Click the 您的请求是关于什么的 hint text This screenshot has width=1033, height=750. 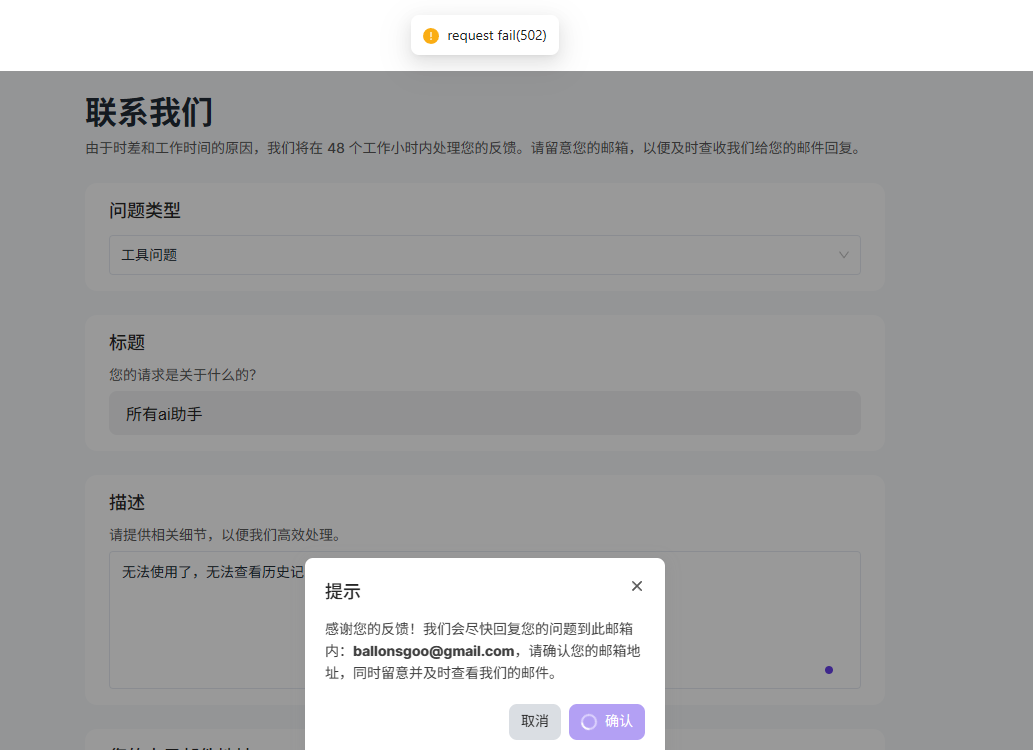(x=182, y=375)
